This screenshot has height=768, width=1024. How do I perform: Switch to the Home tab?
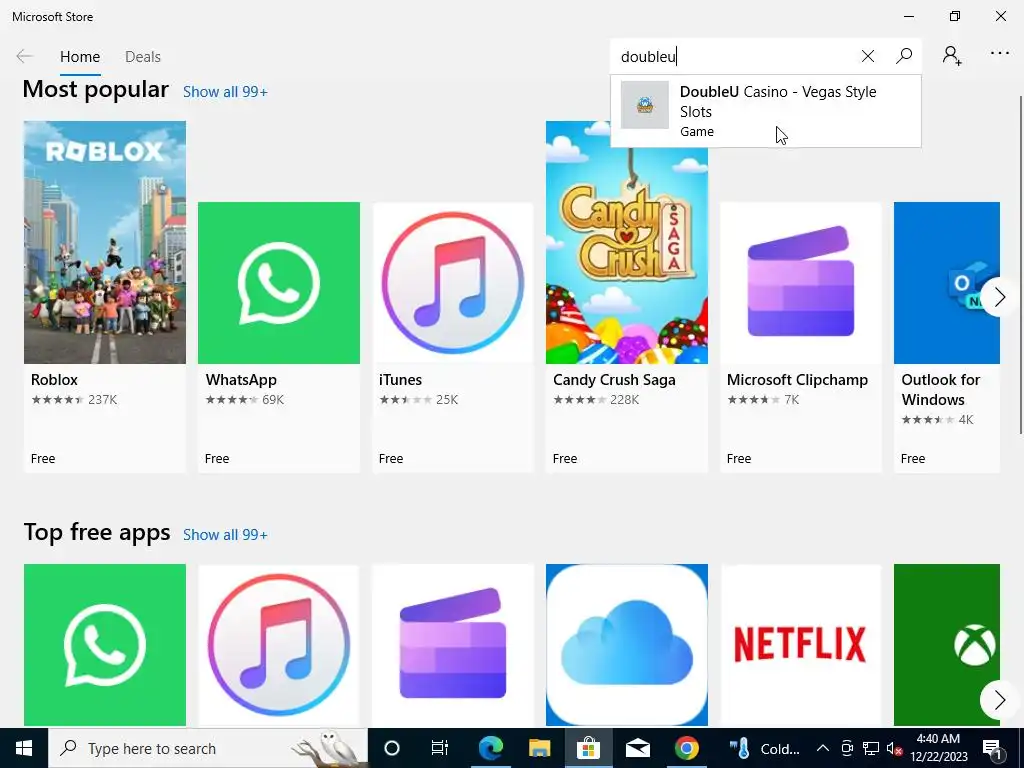[x=80, y=57]
